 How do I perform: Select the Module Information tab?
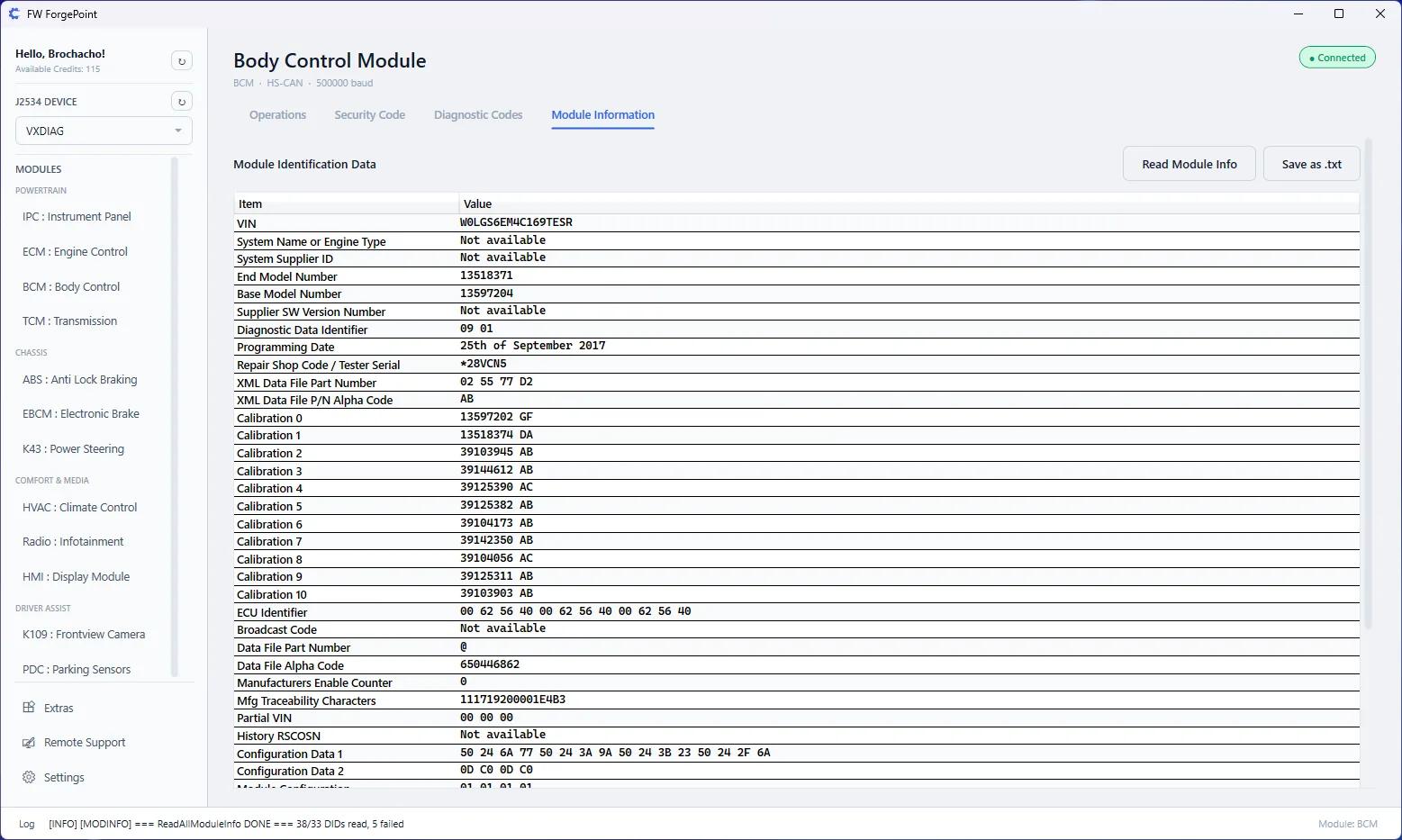tap(603, 115)
